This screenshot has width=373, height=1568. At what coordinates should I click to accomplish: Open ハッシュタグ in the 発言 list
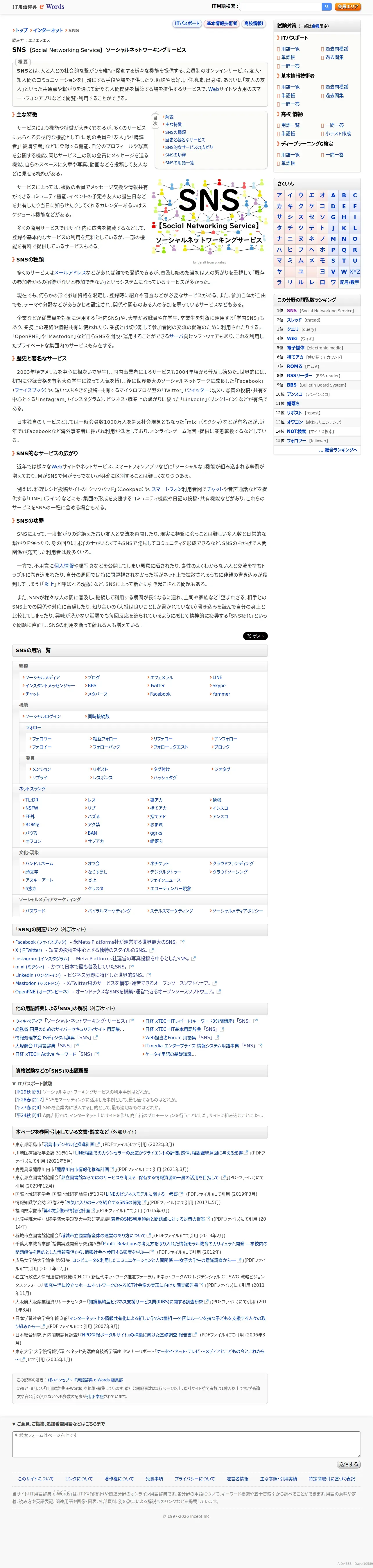165,778
